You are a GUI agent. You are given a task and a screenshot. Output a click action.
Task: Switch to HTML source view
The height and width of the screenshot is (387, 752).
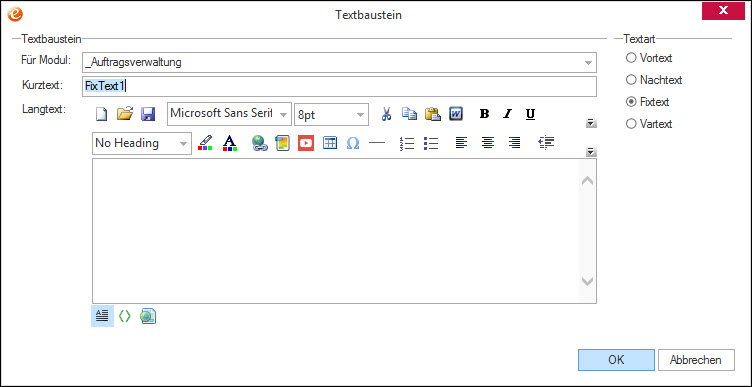pyautogui.click(x=125, y=316)
